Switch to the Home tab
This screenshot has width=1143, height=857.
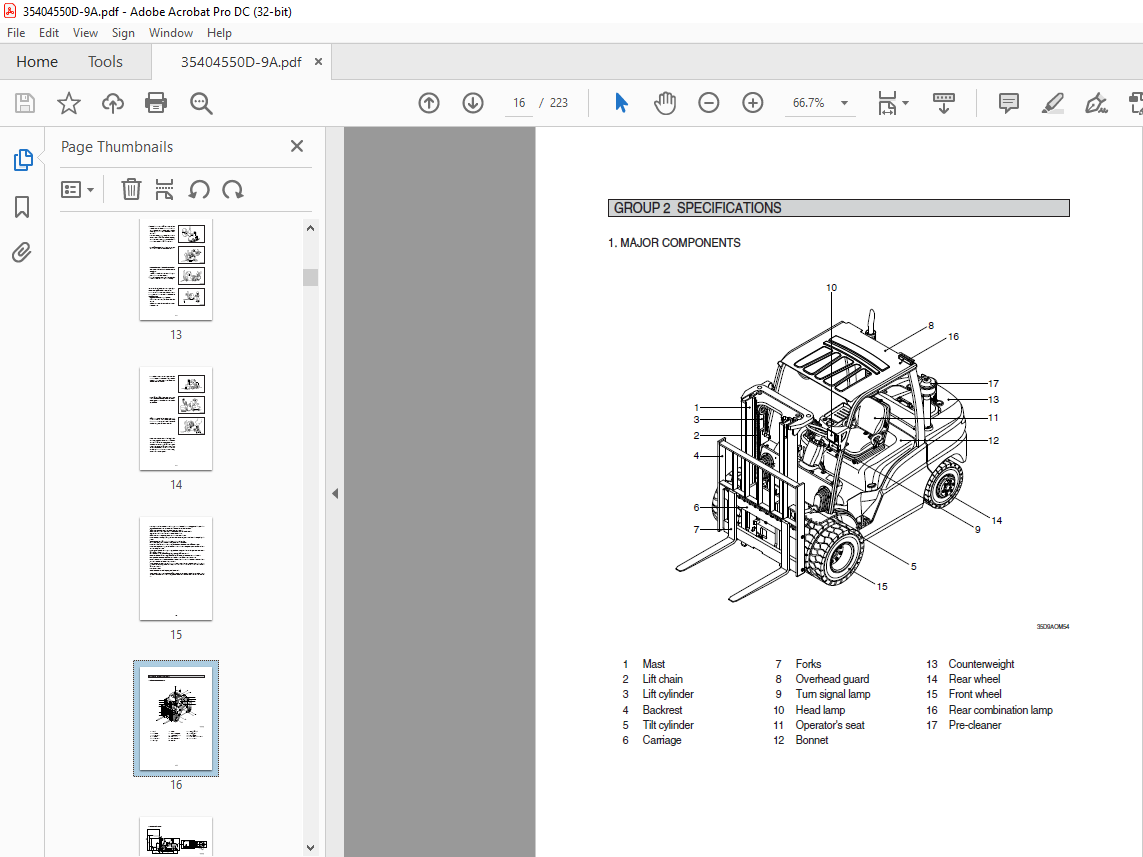37,62
